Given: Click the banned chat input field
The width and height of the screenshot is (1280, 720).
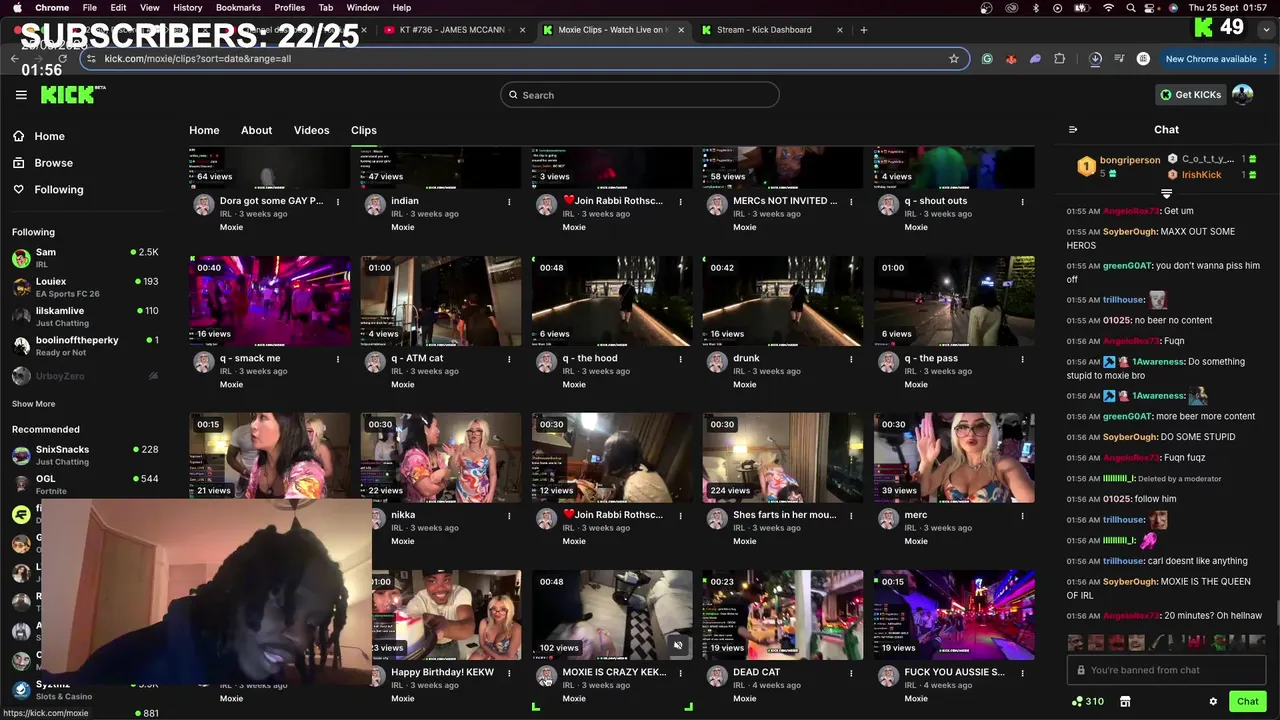Looking at the screenshot, I should (x=1166, y=670).
